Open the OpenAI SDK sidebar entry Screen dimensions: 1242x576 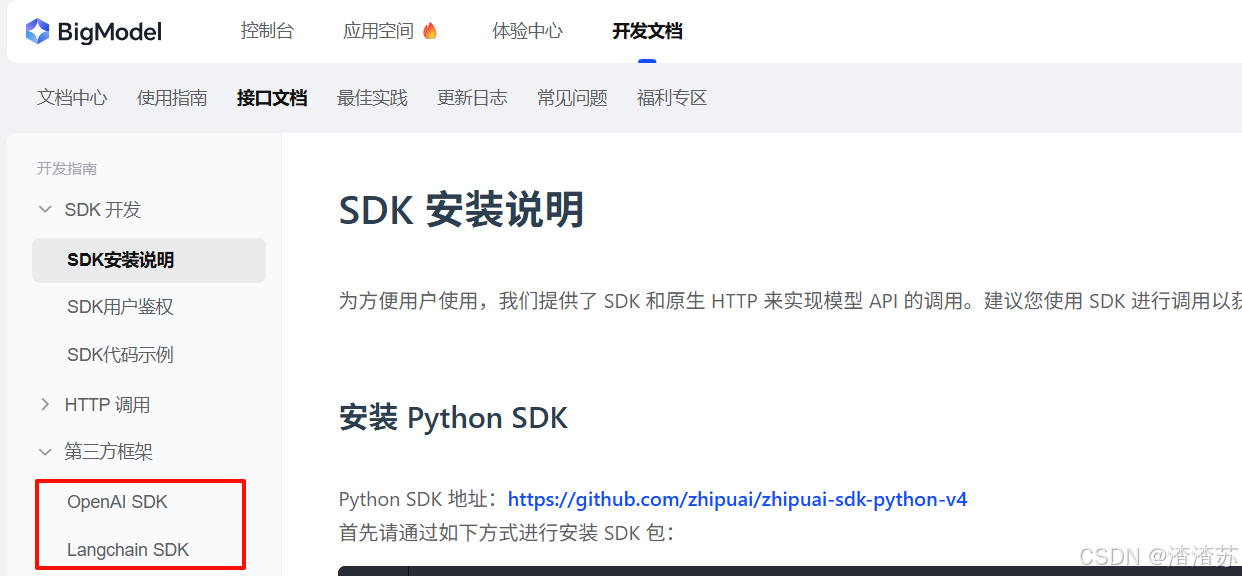click(117, 502)
